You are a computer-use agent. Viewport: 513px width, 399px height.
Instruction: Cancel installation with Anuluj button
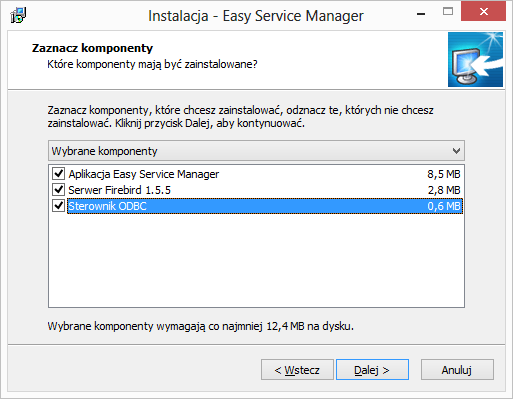(457, 370)
